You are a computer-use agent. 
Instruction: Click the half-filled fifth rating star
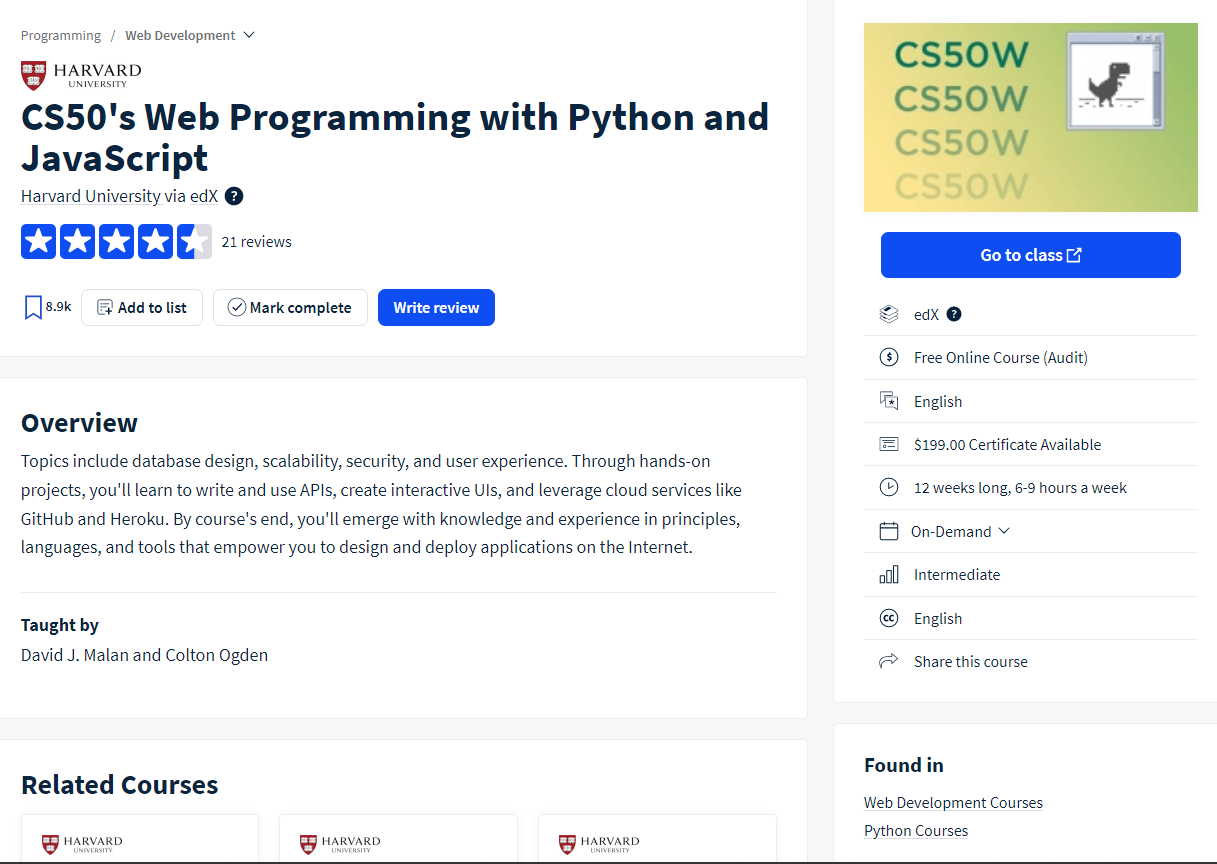pos(194,241)
